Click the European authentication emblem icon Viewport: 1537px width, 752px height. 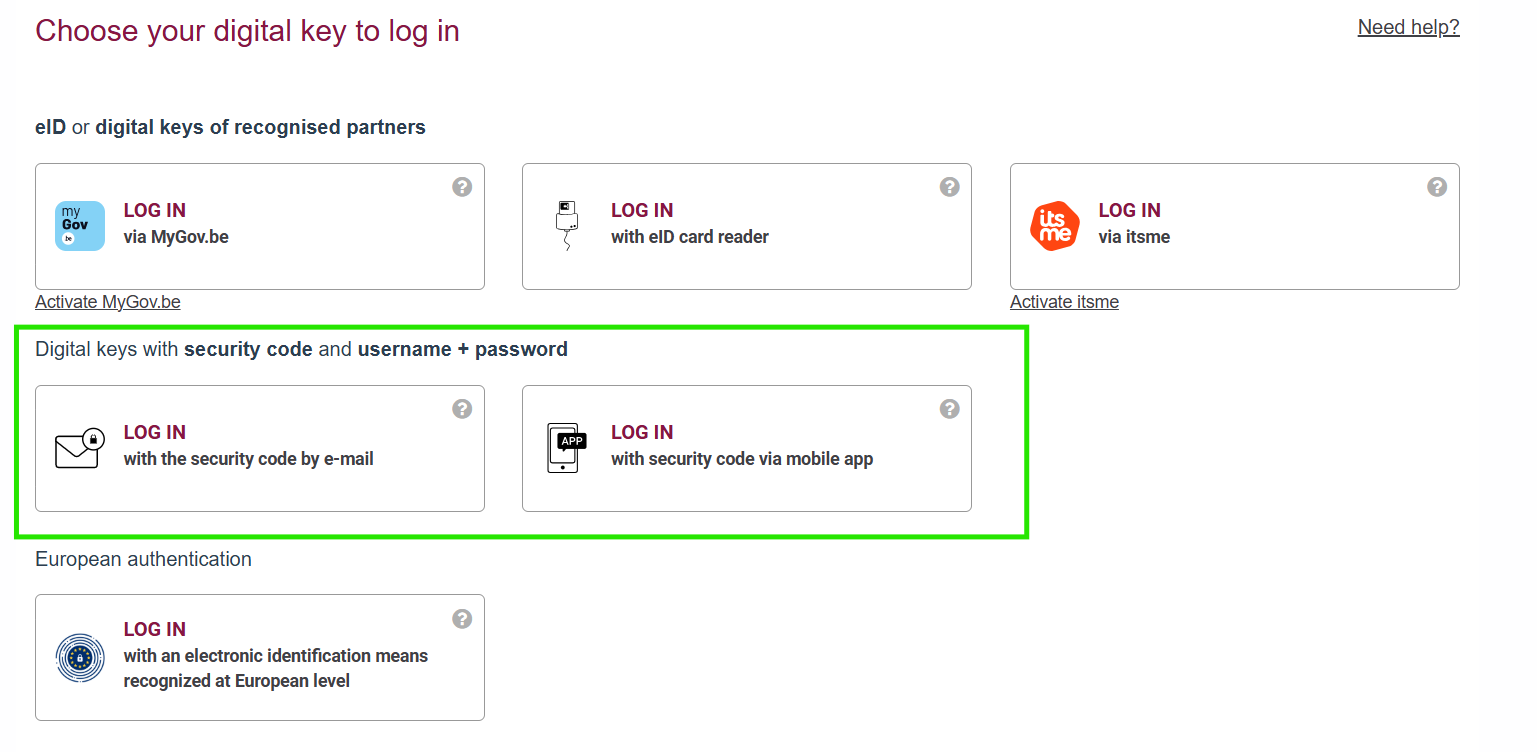point(80,658)
